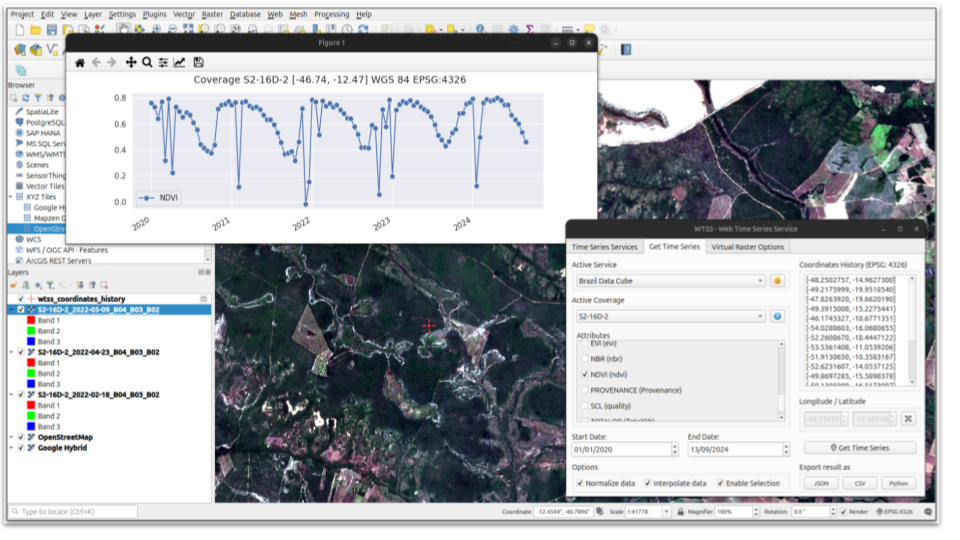
Task: Switch to the Virtual Raster Options tab
Action: point(748,247)
